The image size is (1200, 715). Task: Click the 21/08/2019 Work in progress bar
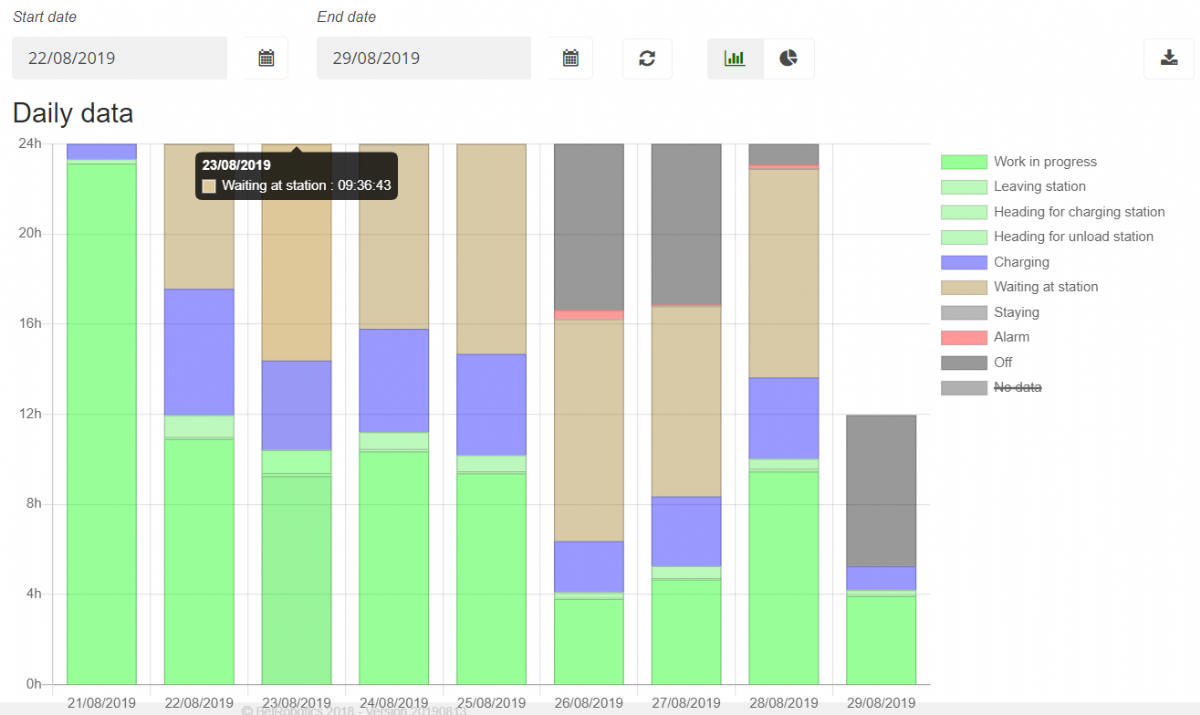pyautogui.click(x=101, y=420)
